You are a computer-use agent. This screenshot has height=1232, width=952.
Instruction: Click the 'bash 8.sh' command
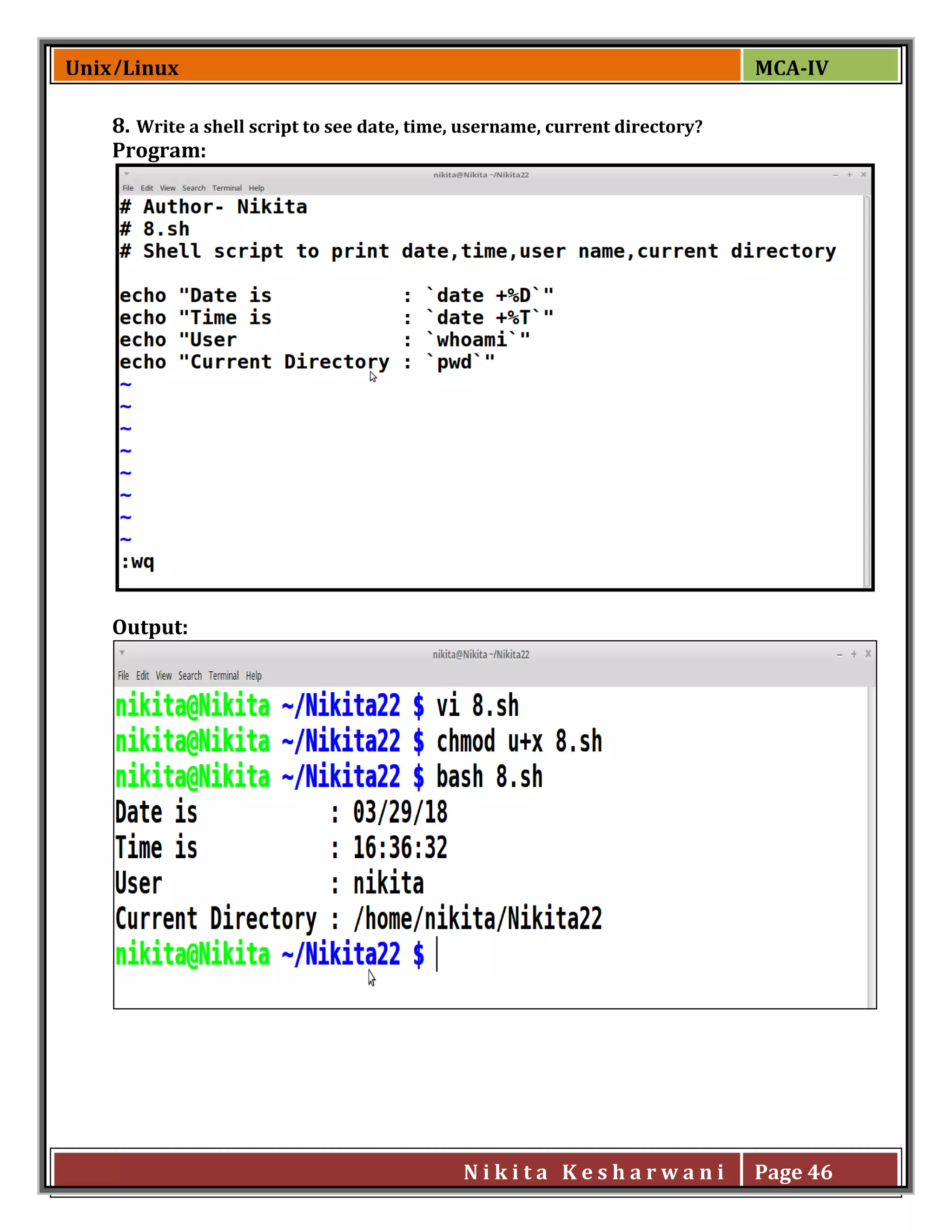(x=489, y=777)
